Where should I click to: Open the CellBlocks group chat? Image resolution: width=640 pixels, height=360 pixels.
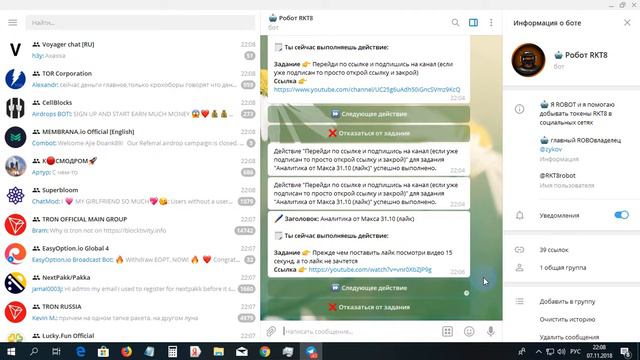tap(130, 108)
